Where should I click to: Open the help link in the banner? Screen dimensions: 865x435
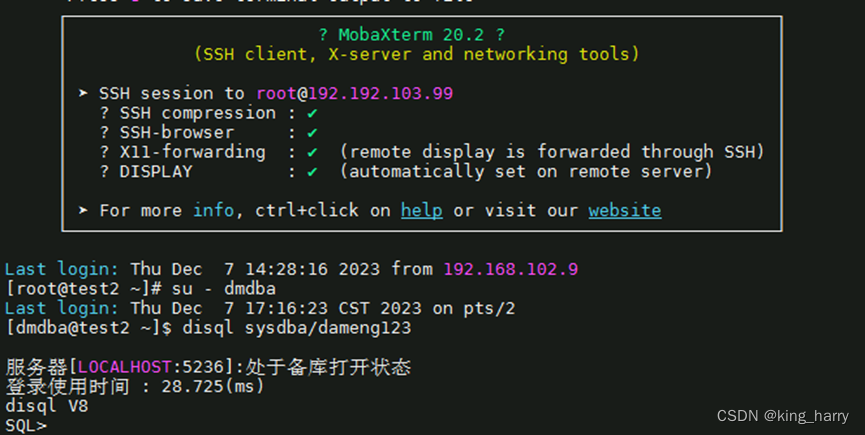click(x=421, y=210)
